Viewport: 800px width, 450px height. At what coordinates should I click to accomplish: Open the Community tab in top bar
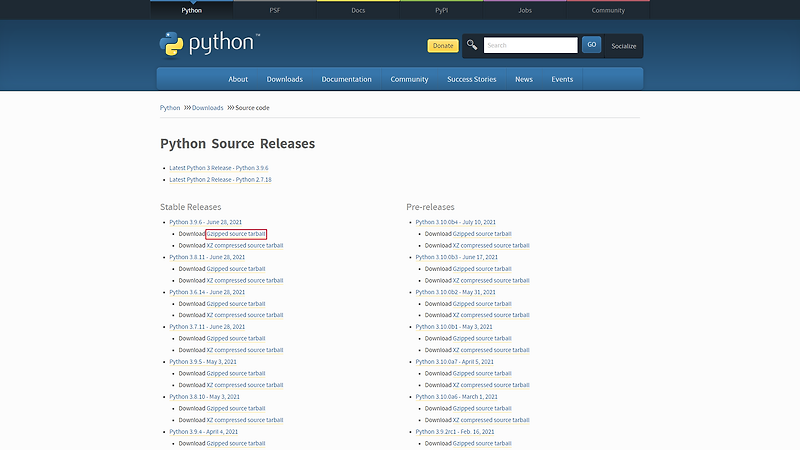click(x=608, y=10)
